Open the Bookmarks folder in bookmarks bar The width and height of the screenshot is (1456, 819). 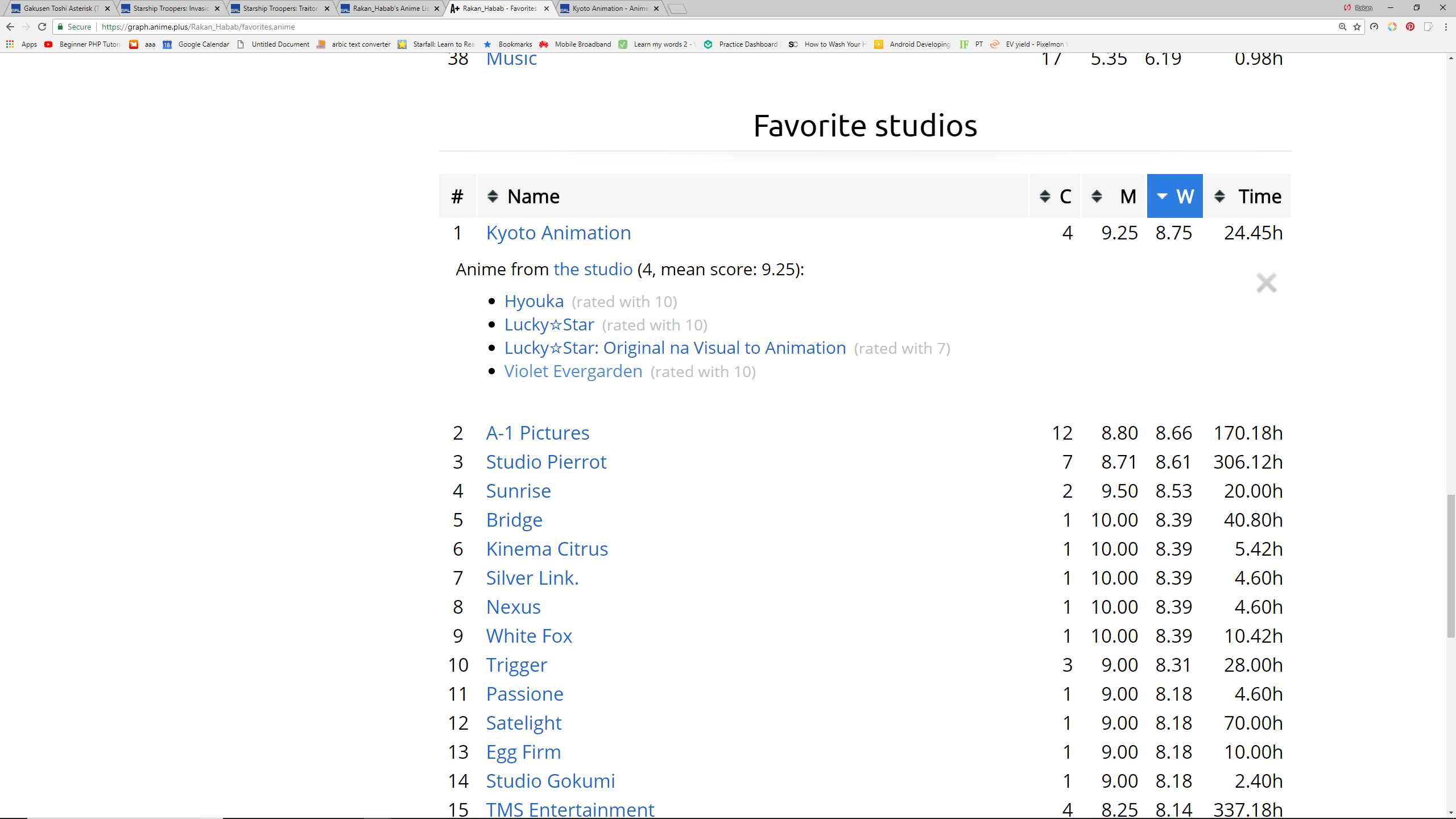[508, 44]
